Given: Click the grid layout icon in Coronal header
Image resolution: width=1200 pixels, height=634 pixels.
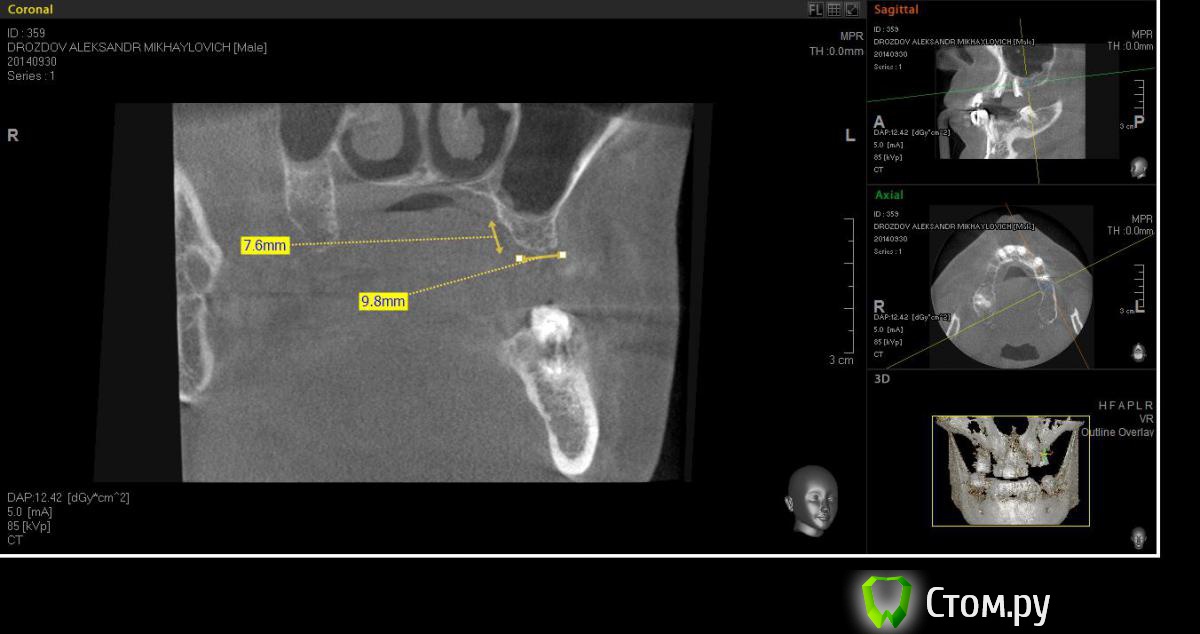Looking at the screenshot, I should 834,9.
